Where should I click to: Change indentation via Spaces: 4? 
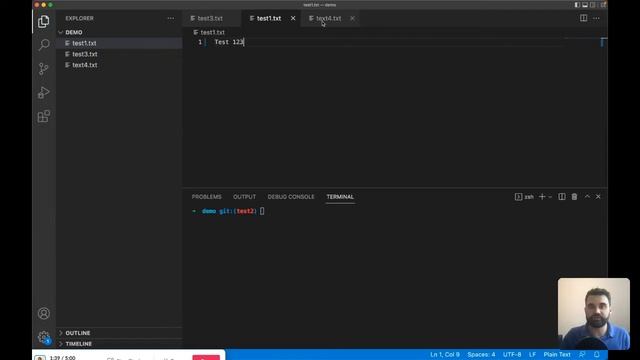coord(481,355)
